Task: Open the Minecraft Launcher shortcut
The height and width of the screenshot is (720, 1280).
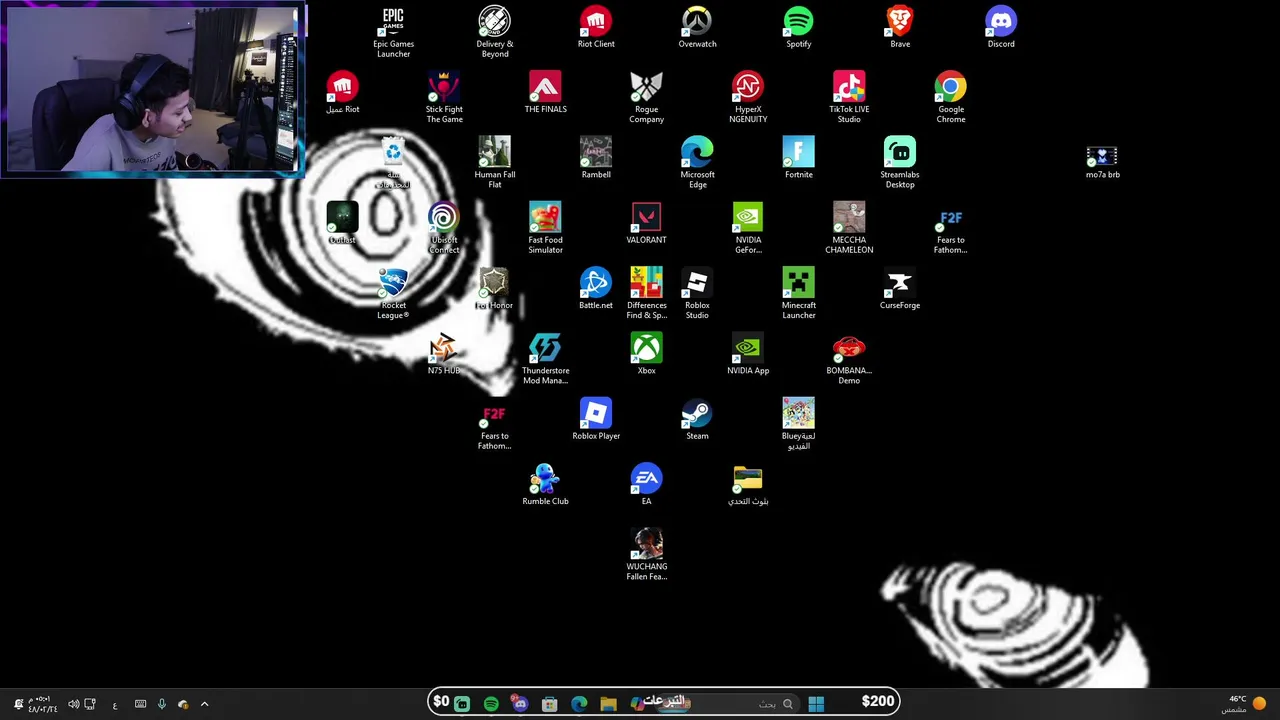Action: pyautogui.click(x=798, y=294)
